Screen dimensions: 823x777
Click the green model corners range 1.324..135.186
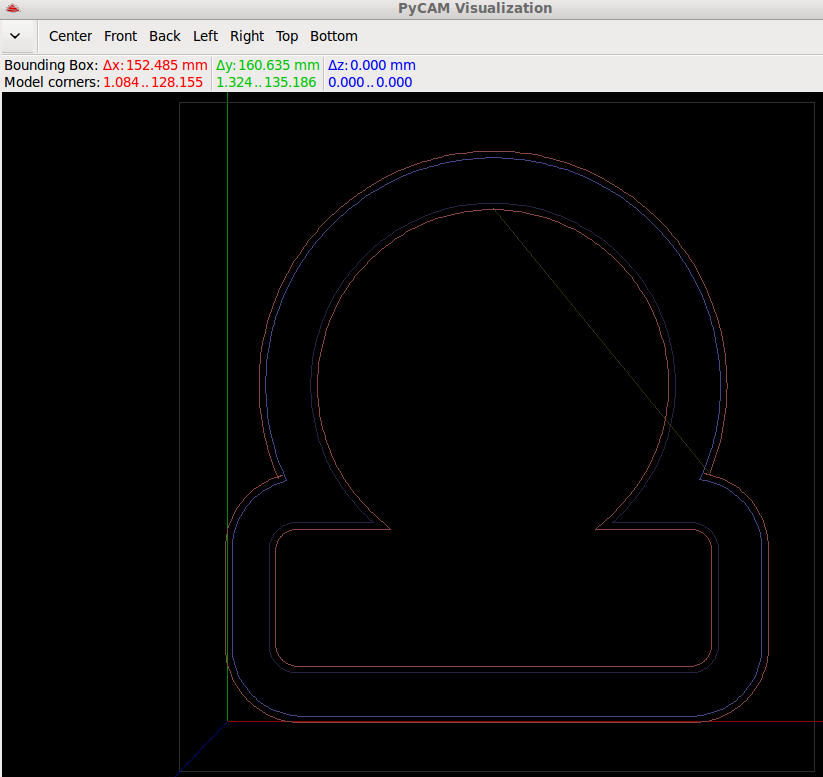point(266,82)
